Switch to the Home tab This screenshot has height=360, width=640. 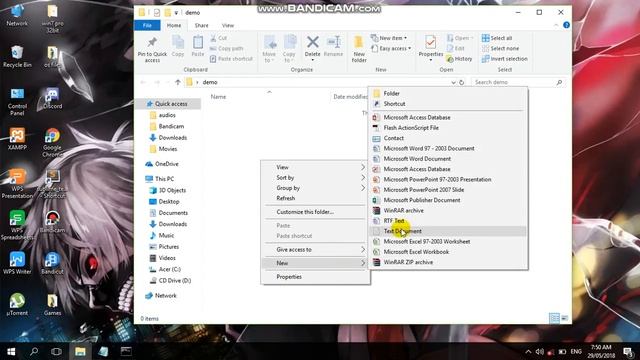coord(173,25)
